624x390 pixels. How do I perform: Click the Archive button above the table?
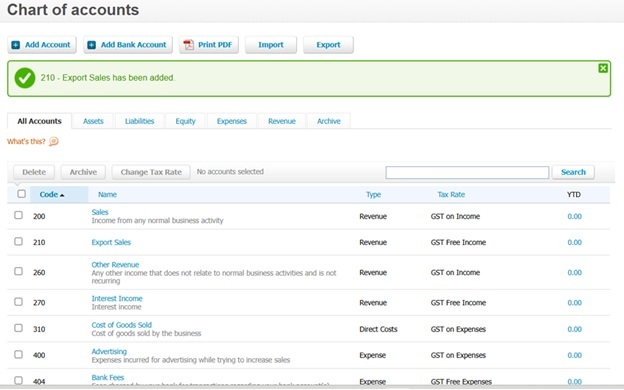pyautogui.click(x=83, y=172)
